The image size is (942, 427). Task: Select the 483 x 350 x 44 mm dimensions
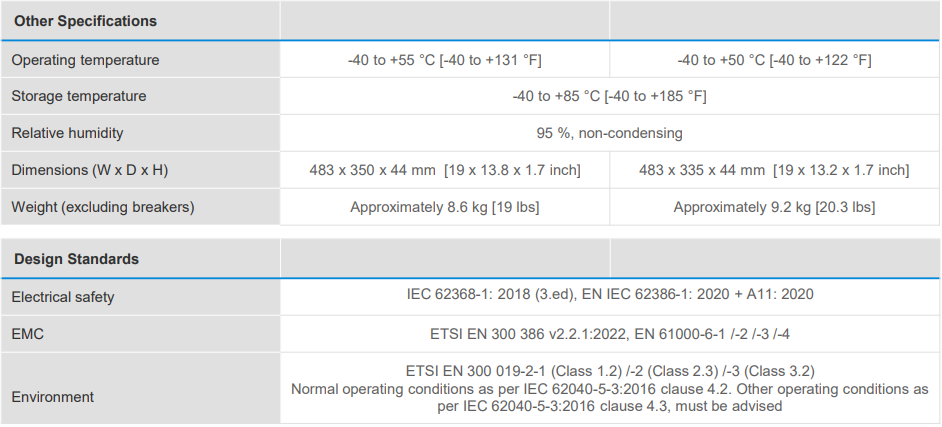click(x=444, y=170)
